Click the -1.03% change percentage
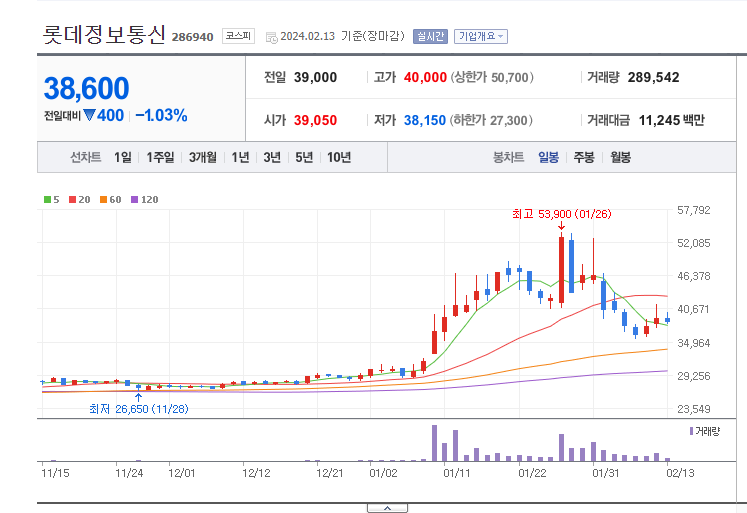Screen dimensions: 747x513 point(161,115)
